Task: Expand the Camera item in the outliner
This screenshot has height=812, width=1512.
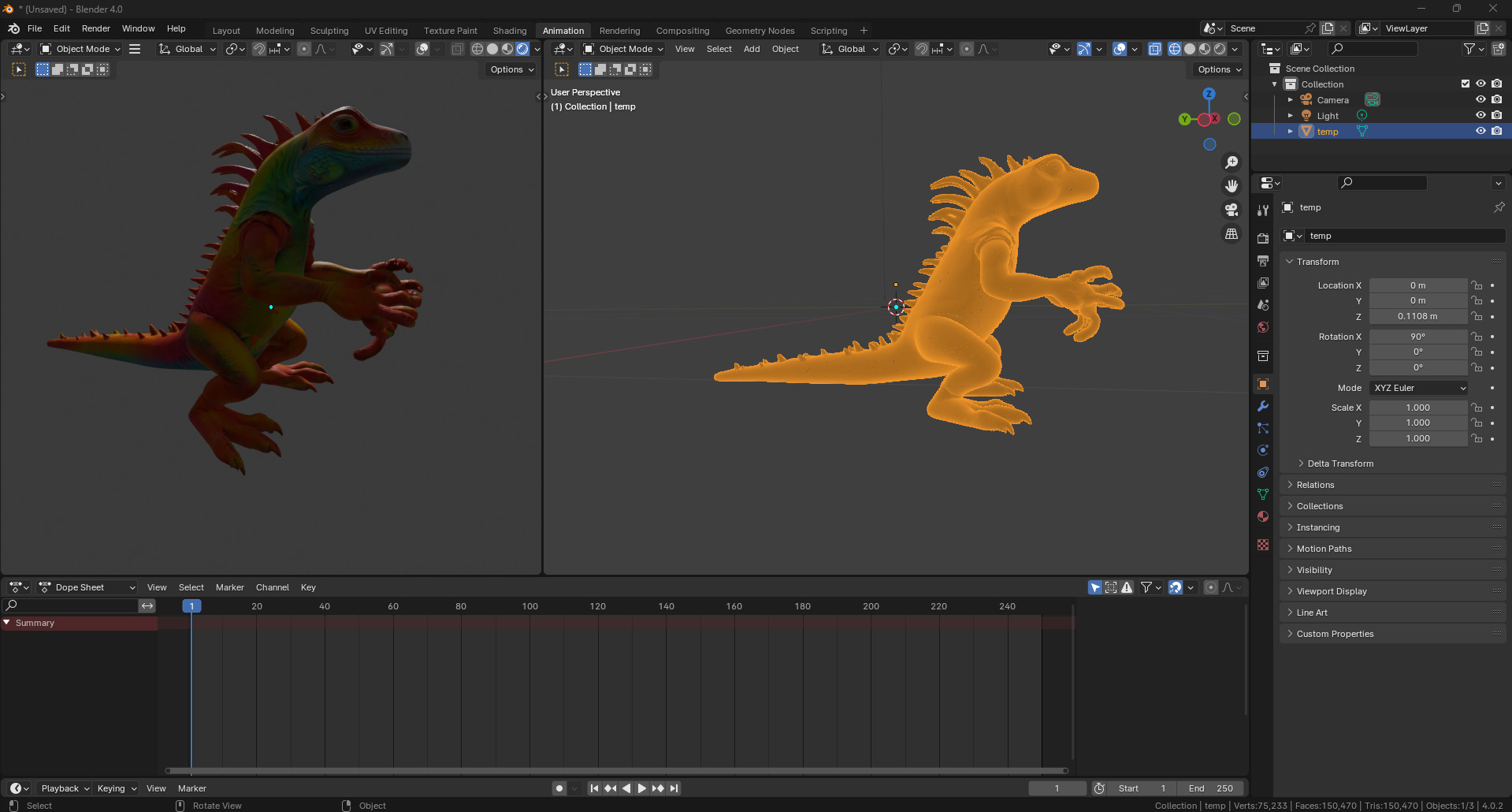Action: [x=1291, y=100]
